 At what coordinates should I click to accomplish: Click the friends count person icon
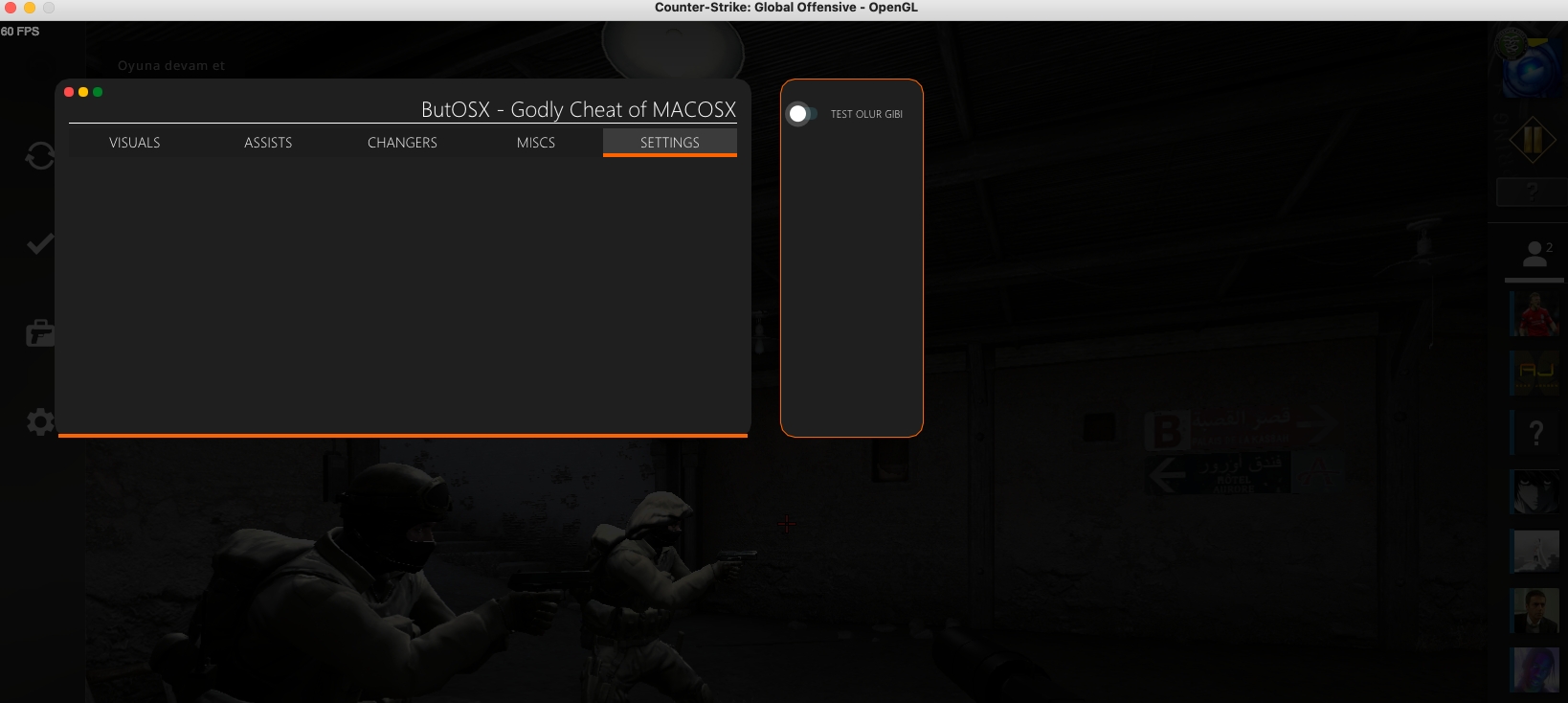click(1535, 254)
